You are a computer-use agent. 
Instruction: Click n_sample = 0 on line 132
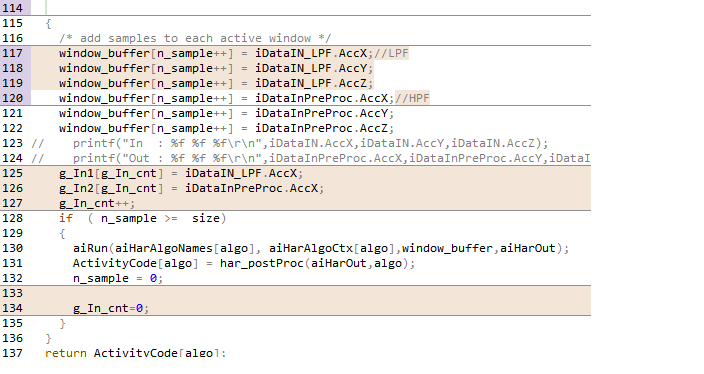(x=118, y=278)
